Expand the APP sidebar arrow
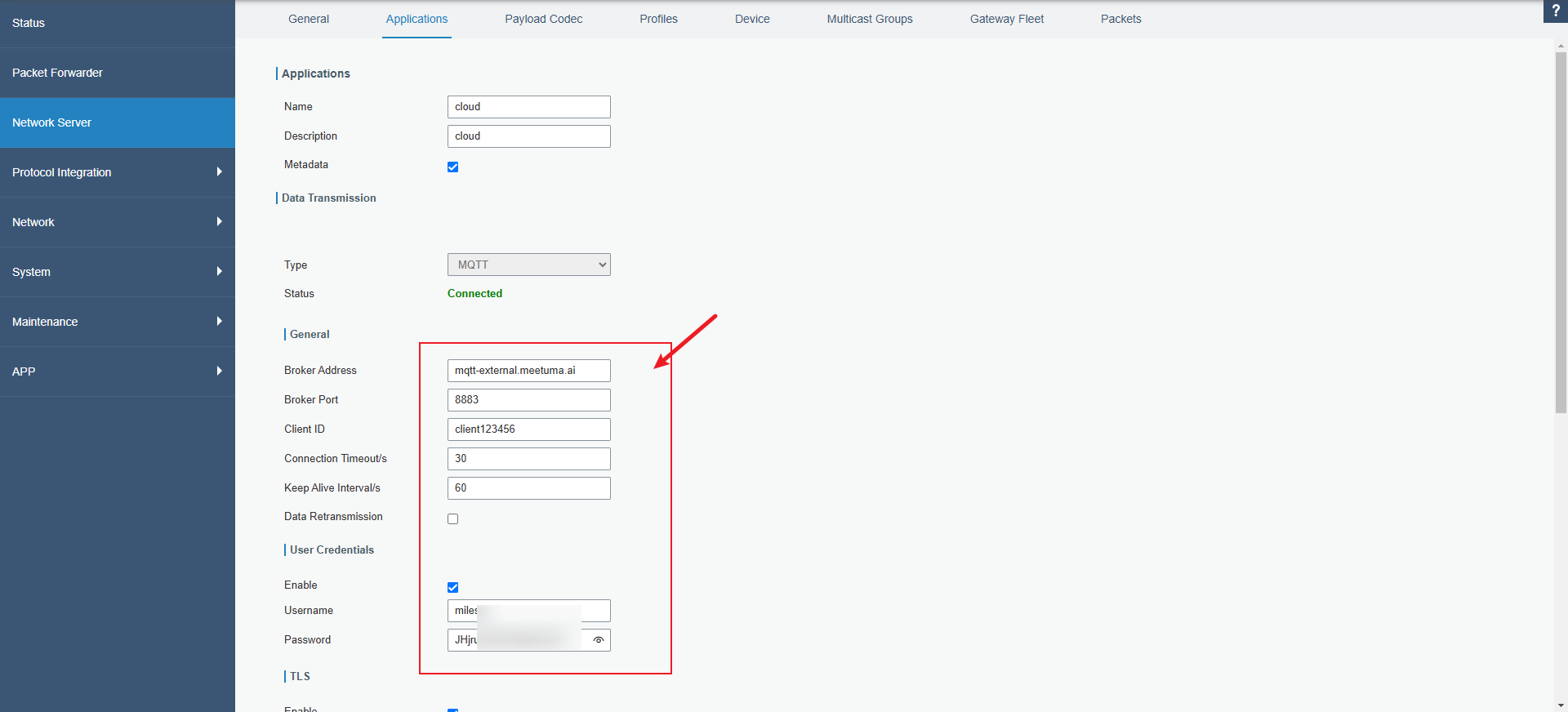Image resolution: width=1568 pixels, height=712 pixels. coord(219,371)
